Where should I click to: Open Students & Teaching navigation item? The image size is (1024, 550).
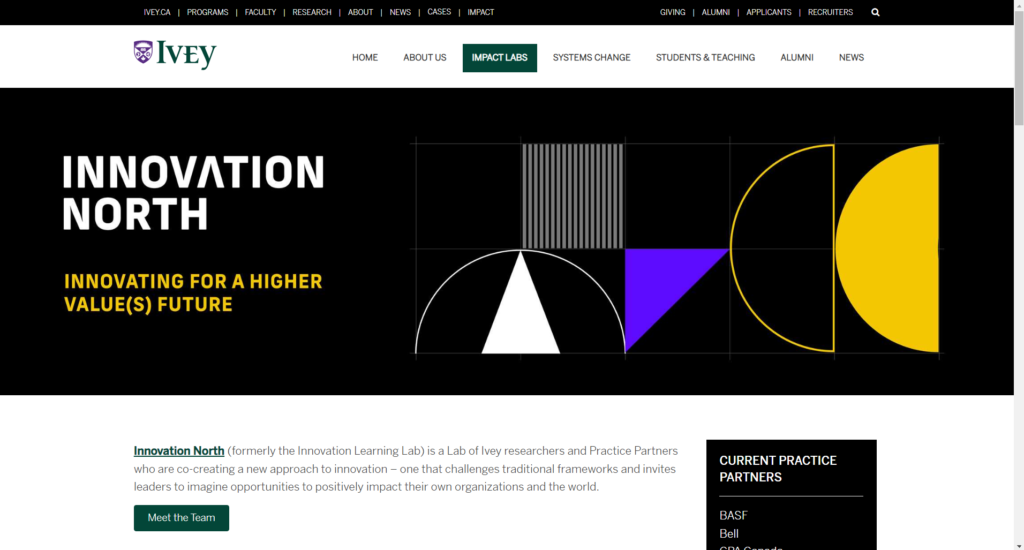click(705, 57)
